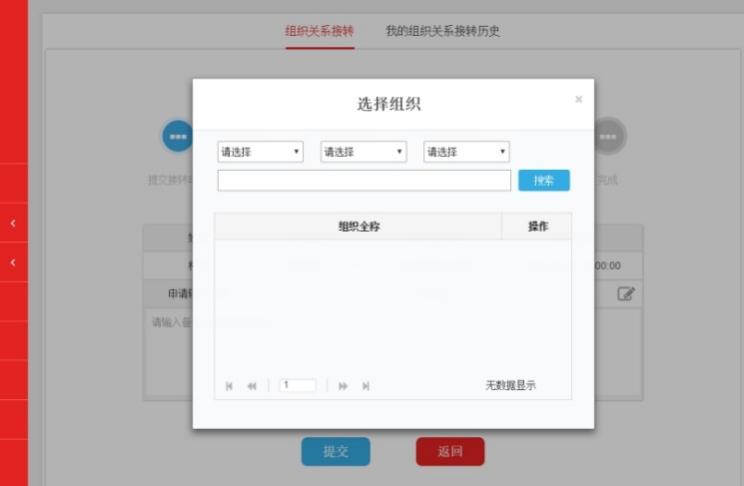
Task: Click the 组织全称 column header
Action: tap(358, 227)
